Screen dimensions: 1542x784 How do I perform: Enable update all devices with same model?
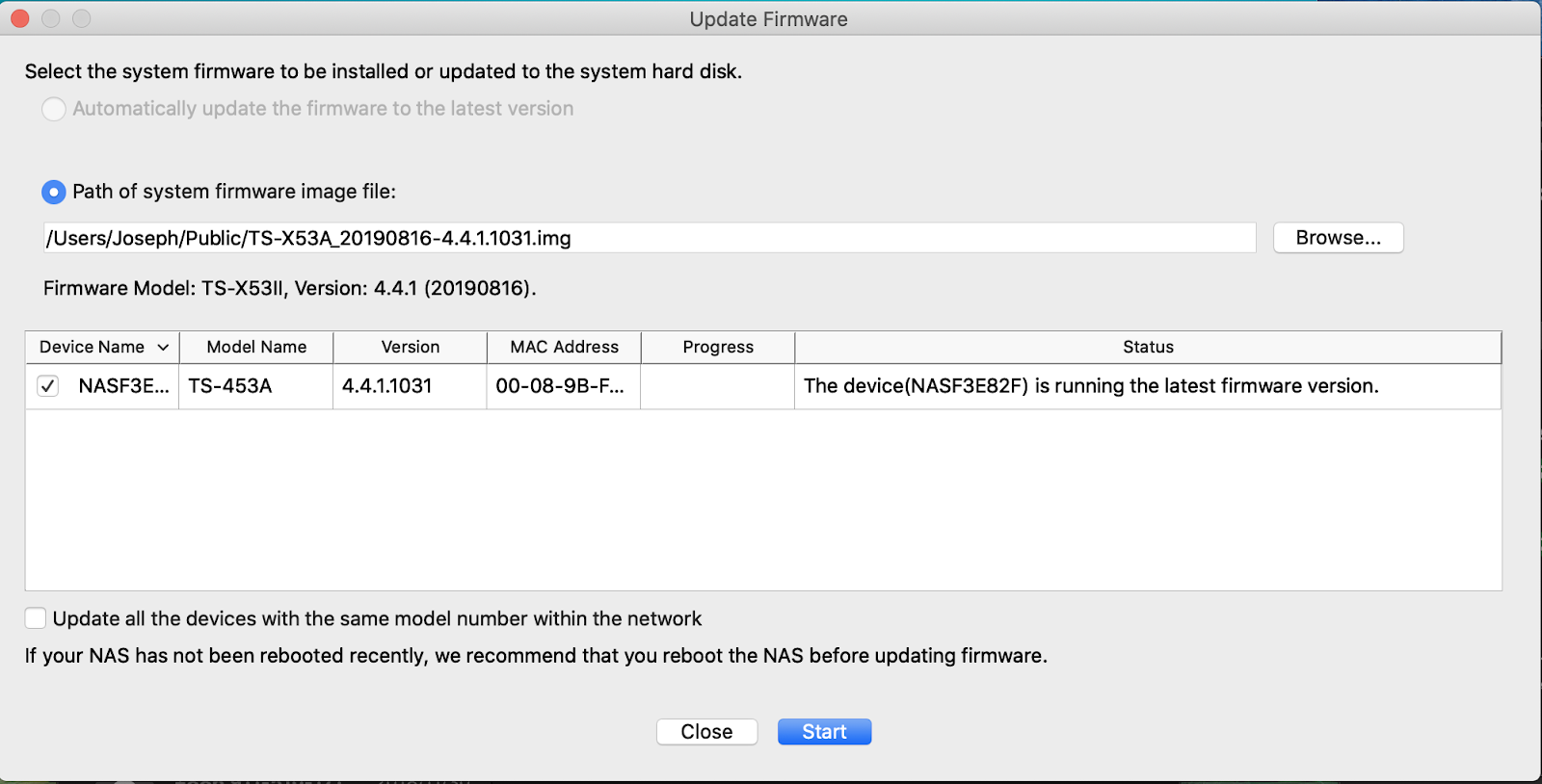click(x=36, y=618)
